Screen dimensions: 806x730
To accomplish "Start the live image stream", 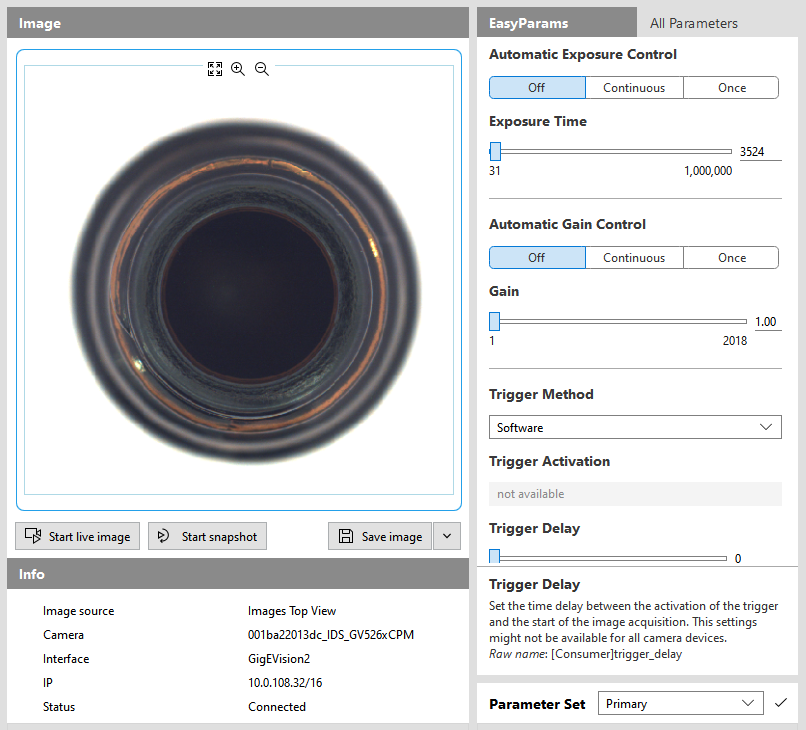I will 77,536.
